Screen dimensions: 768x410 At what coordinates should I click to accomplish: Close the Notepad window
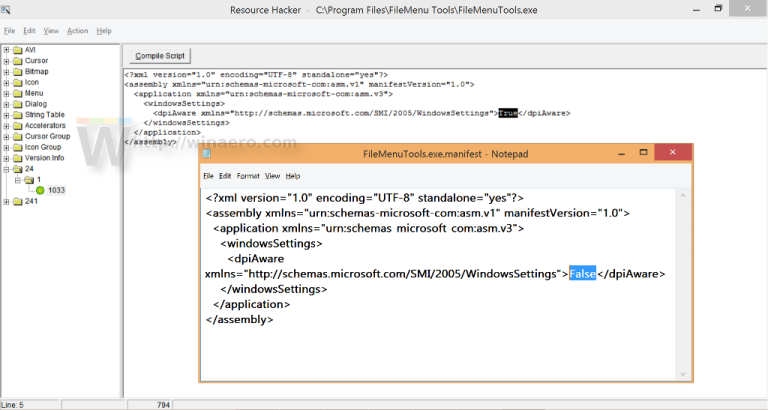tap(680, 153)
